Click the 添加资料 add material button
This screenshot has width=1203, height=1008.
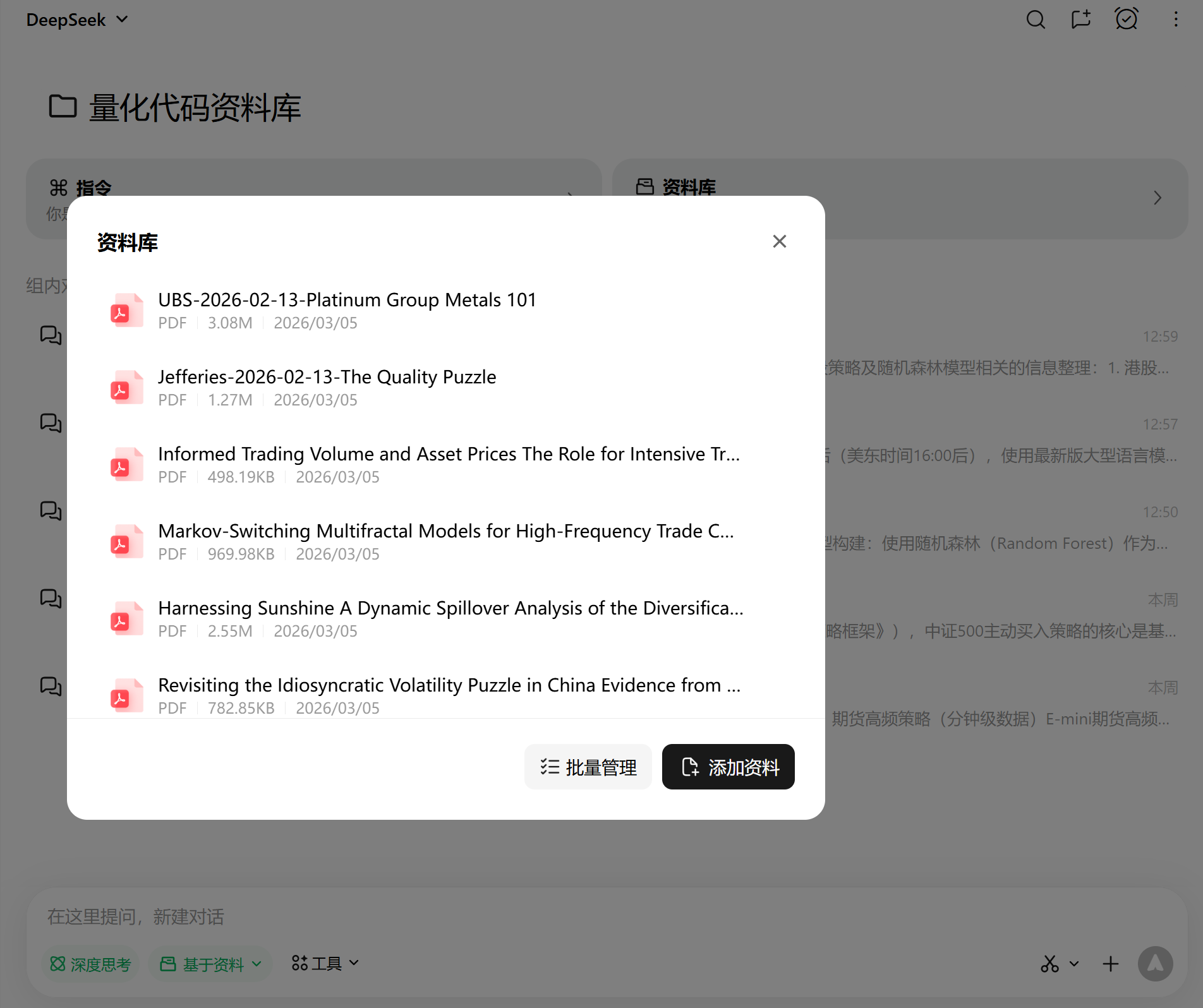pyautogui.click(x=728, y=767)
